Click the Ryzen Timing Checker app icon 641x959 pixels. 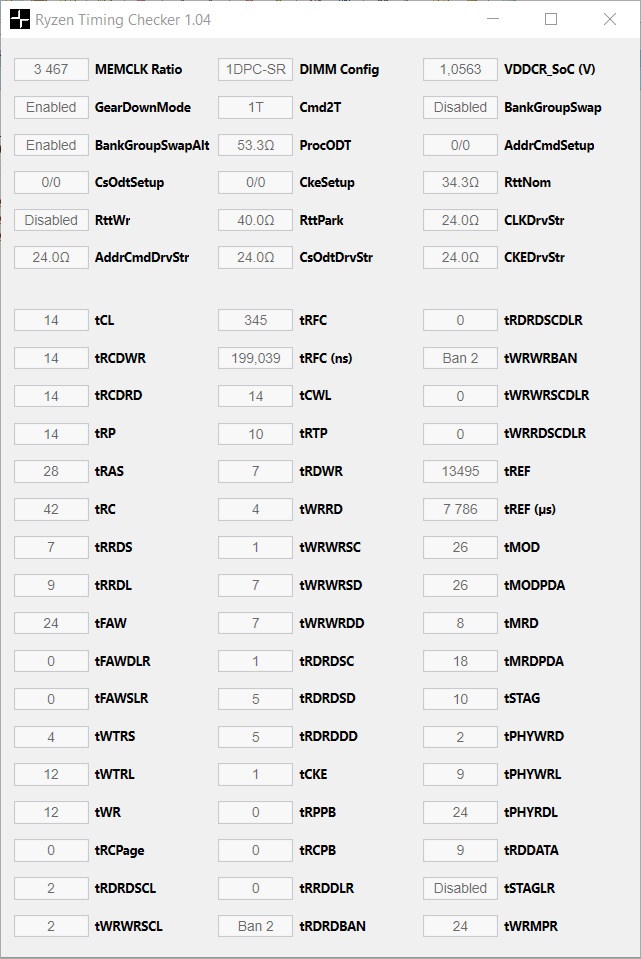(20, 20)
